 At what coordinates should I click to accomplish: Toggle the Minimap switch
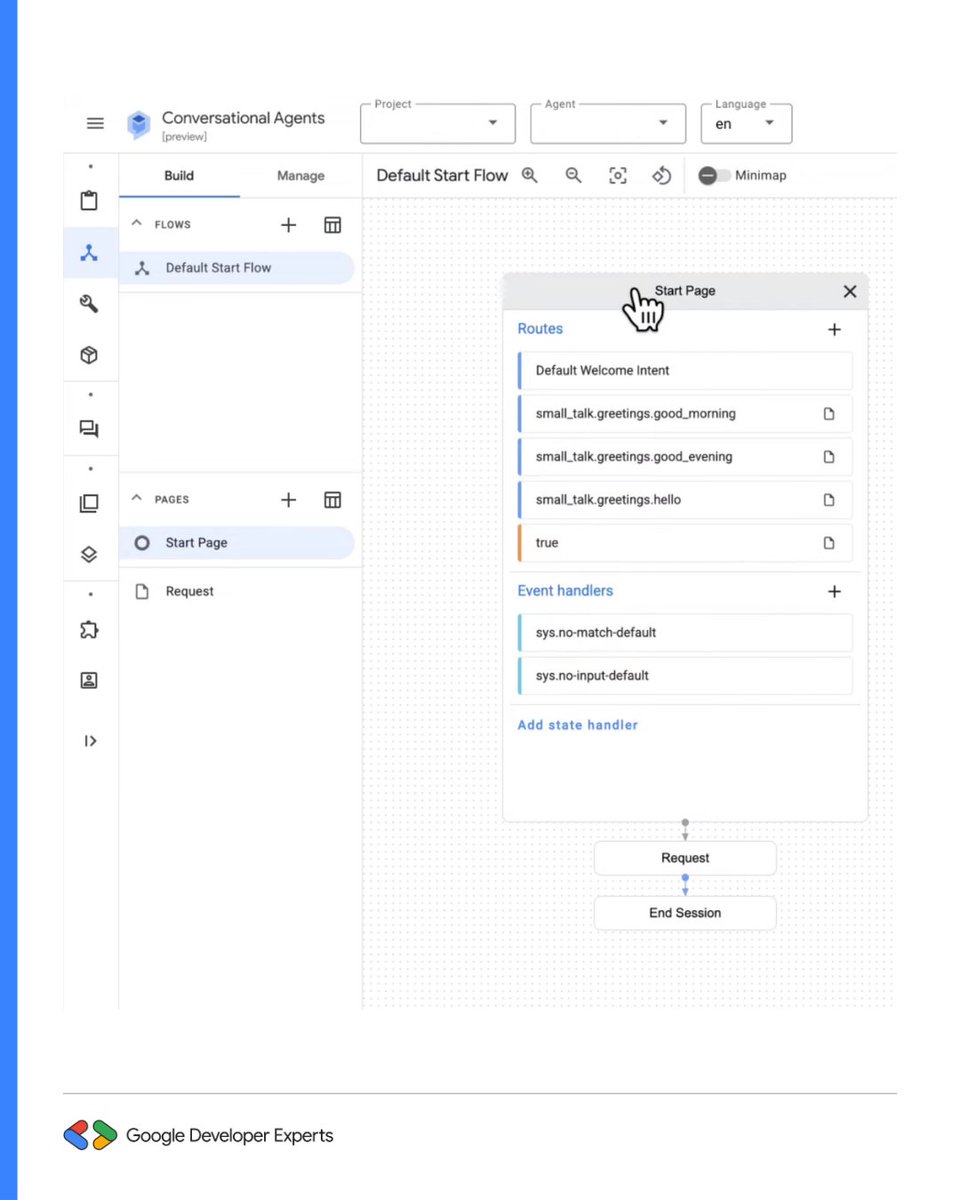[714, 175]
